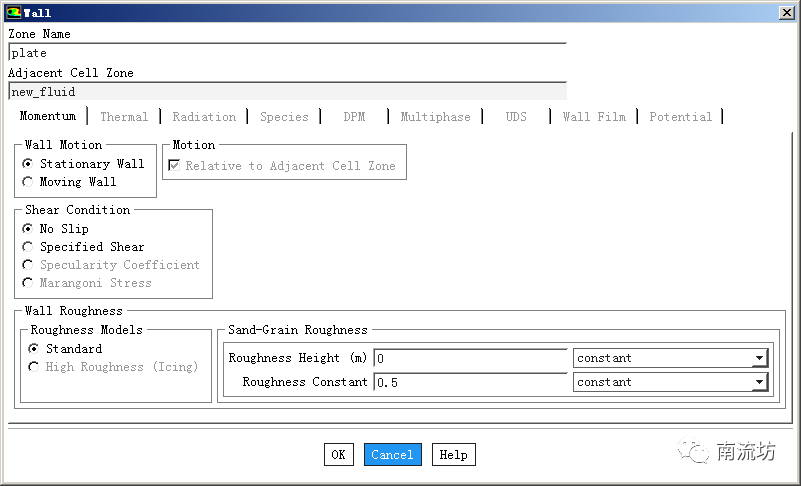Click the Roughness Constant 0.5 field
Screen dimensions: 801x486
[471, 382]
